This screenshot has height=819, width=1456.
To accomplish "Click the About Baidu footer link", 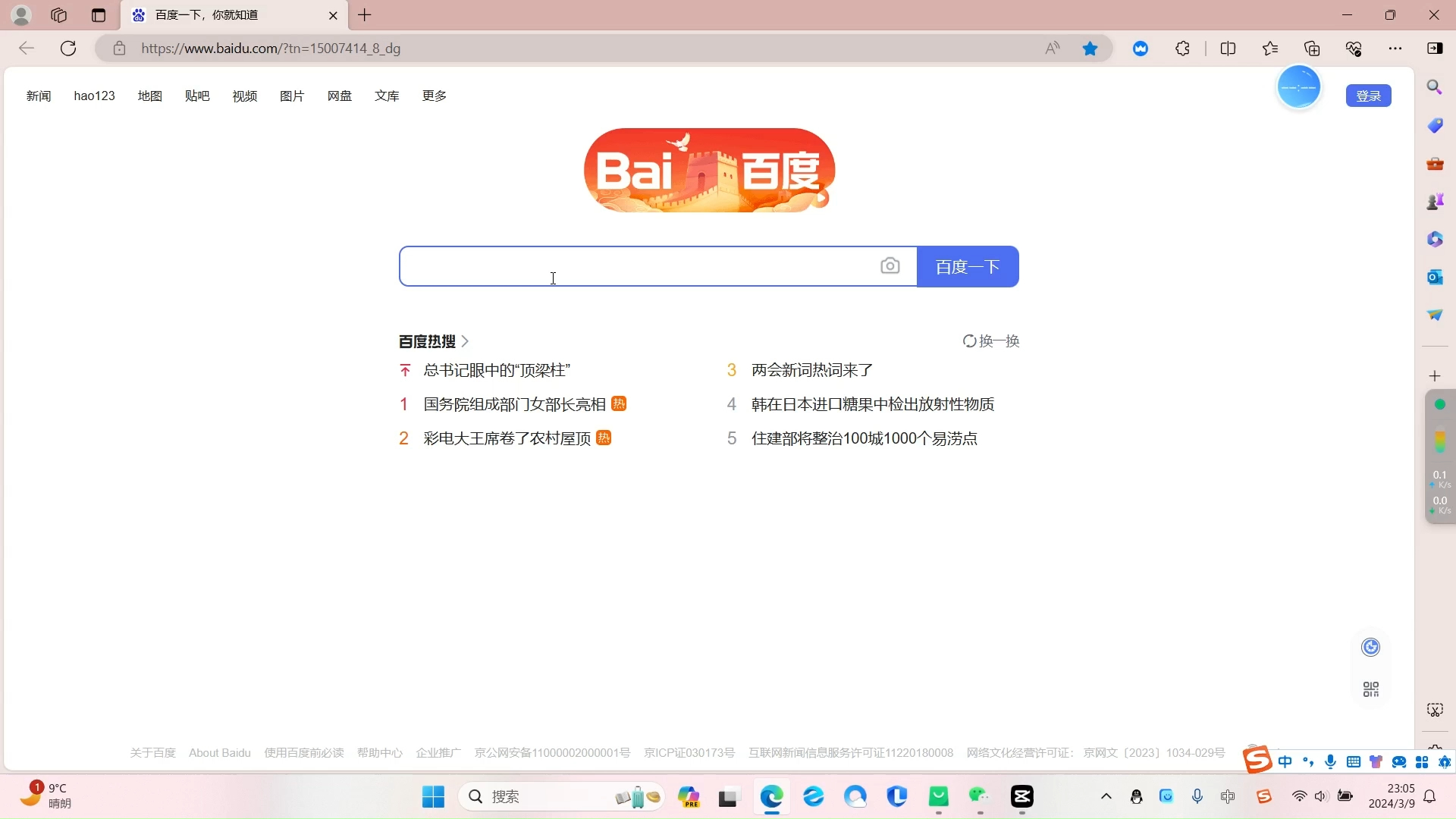I will (220, 753).
